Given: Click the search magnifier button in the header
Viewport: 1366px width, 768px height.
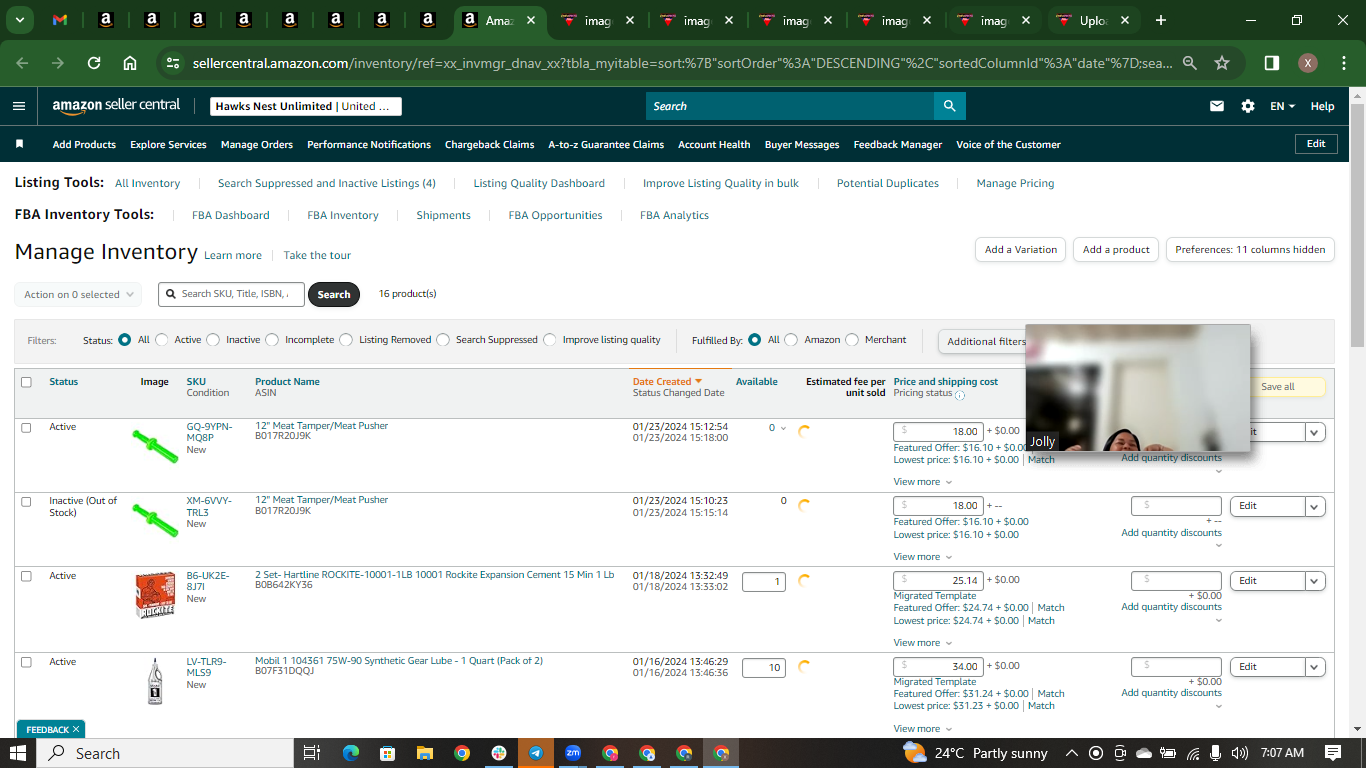Looking at the screenshot, I should click(949, 106).
